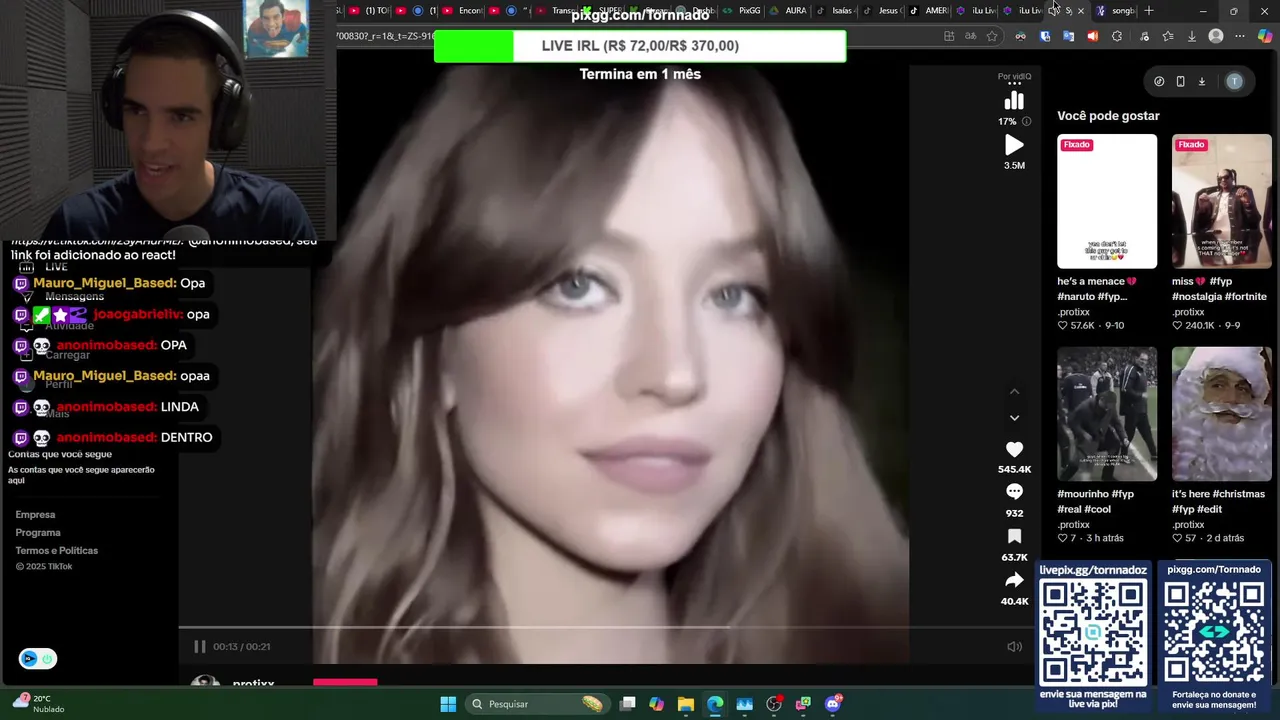
Task: Open the weather widget showing 20°C Nublado
Action: pos(38,704)
